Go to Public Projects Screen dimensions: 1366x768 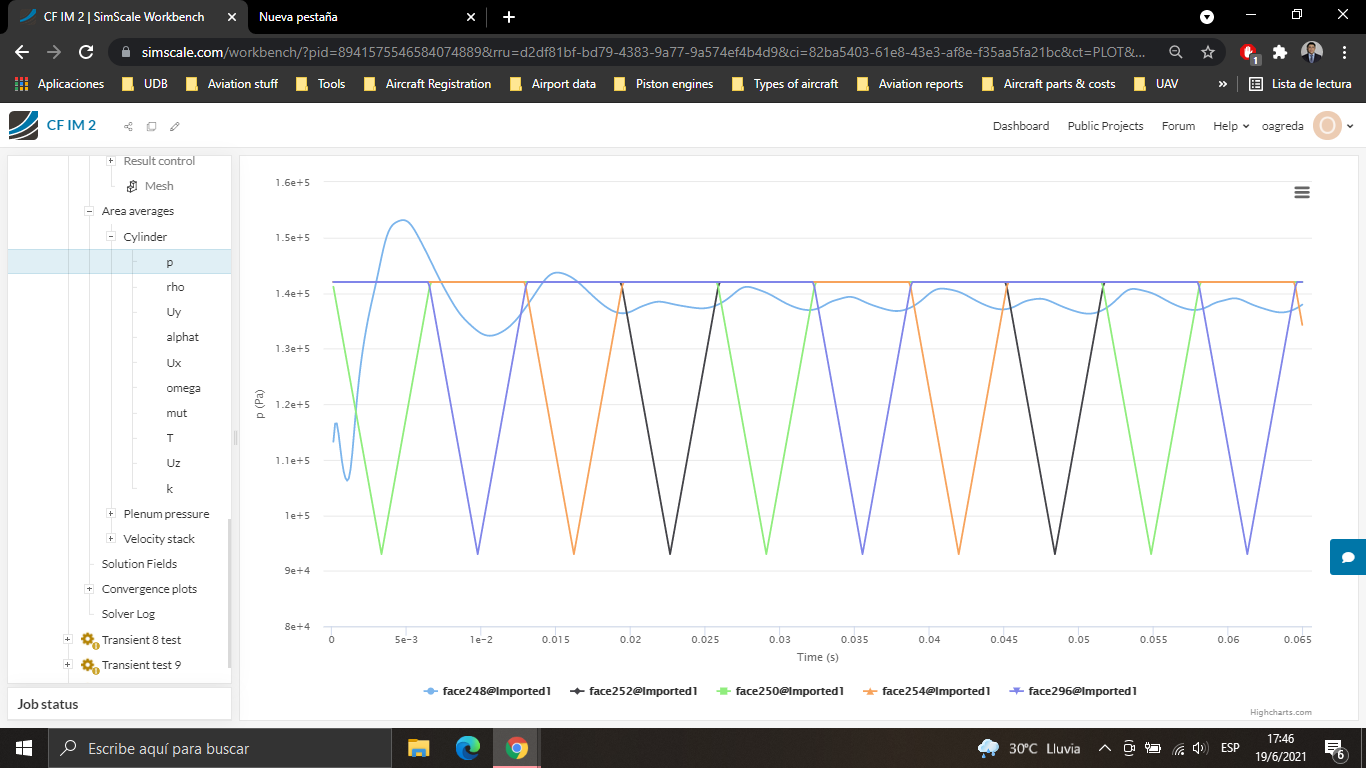pyautogui.click(x=1105, y=126)
